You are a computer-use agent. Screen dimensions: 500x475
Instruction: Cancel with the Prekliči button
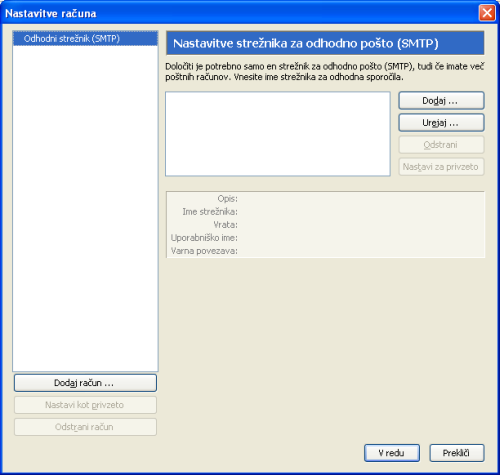pyautogui.click(x=456, y=453)
